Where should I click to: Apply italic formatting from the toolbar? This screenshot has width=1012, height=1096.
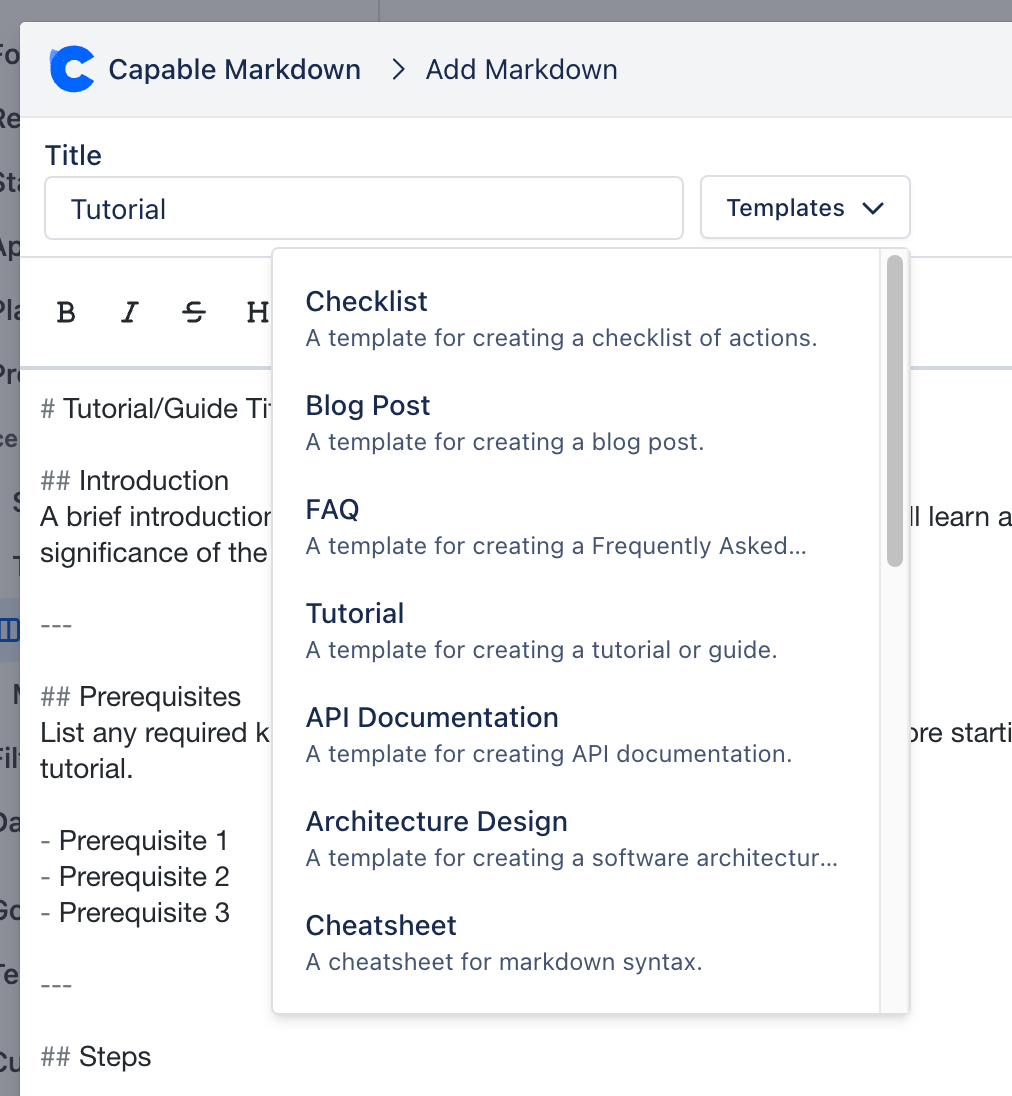pos(129,313)
